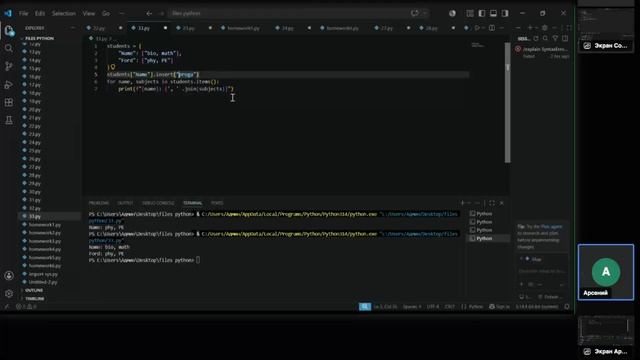The height and width of the screenshot is (360, 640).
Task: Select the Арсений participant tile
Action: pos(606,272)
